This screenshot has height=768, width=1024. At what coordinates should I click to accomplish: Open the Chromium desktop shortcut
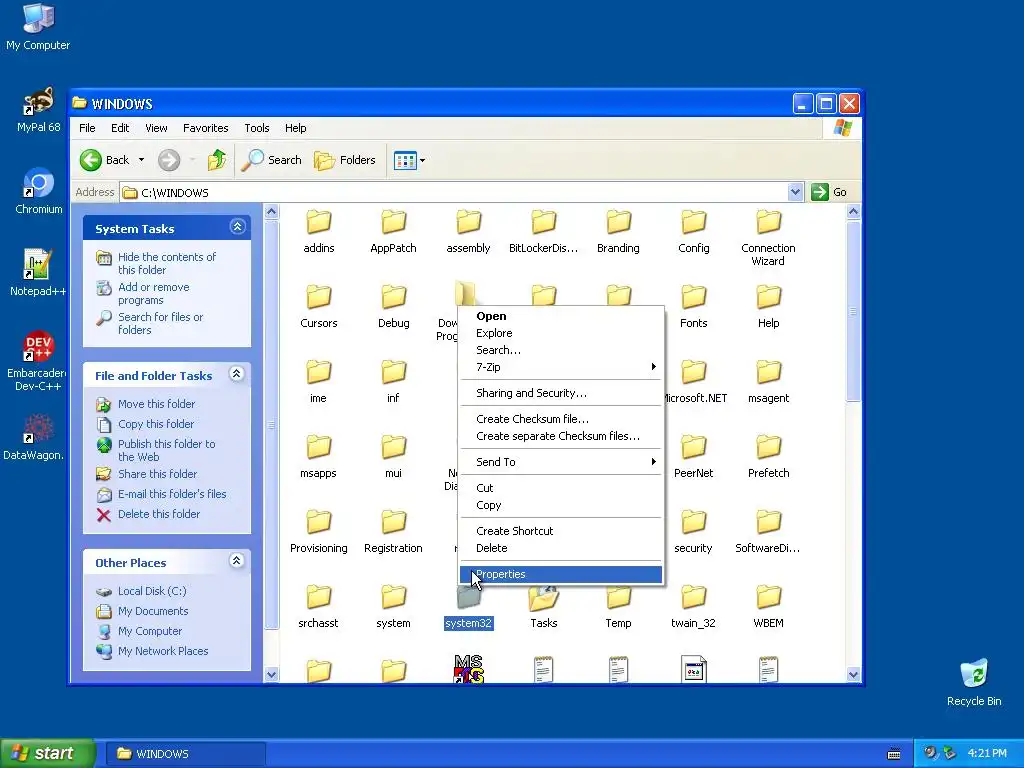coord(39,191)
